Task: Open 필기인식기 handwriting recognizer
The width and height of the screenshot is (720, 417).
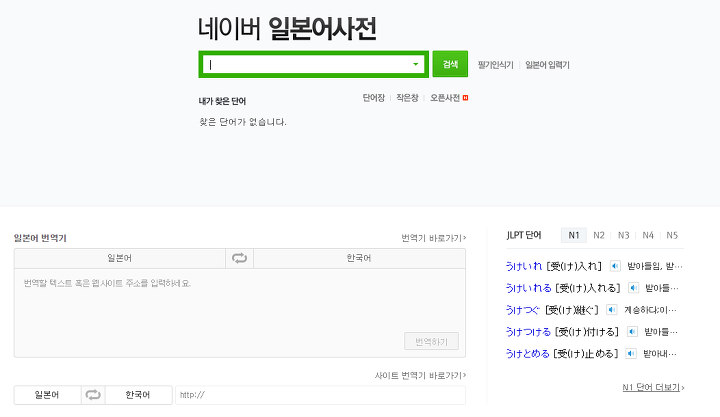Action: pos(495,65)
